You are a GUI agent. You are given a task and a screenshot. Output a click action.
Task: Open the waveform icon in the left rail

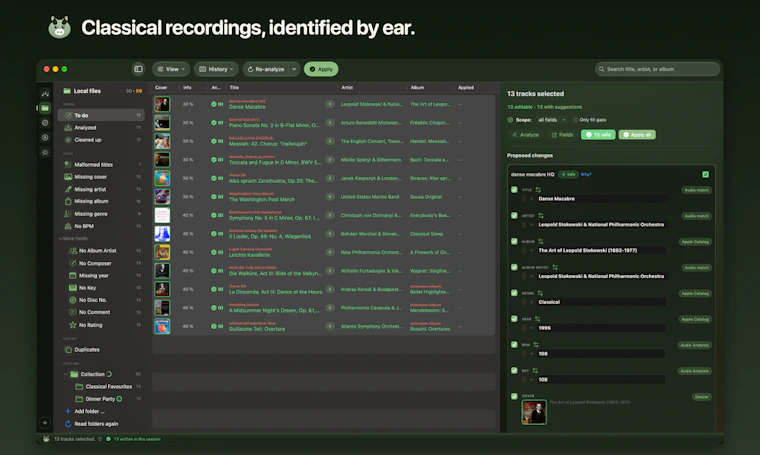(45, 93)
